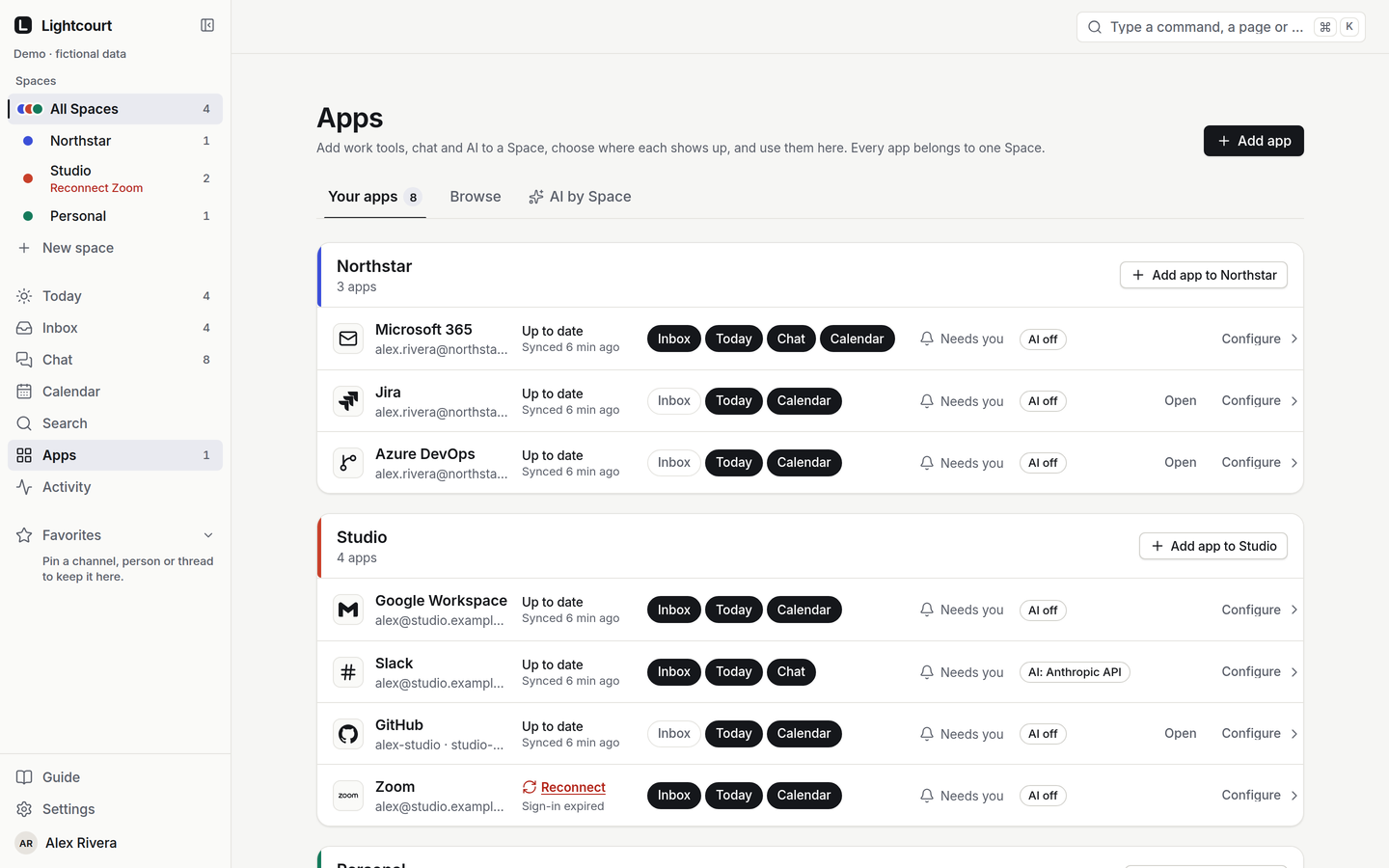1389x868 pixels.
Task: Toggle Inbox pill for GitHub
Action: (x=674, y=734)
